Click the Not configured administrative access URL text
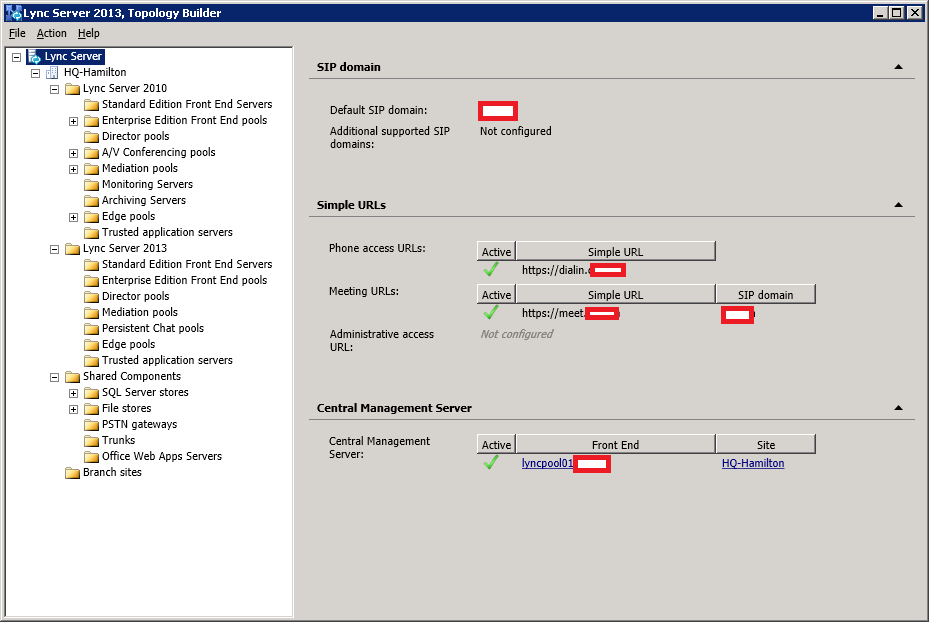The image size is (929, 622). coord(517,334)
